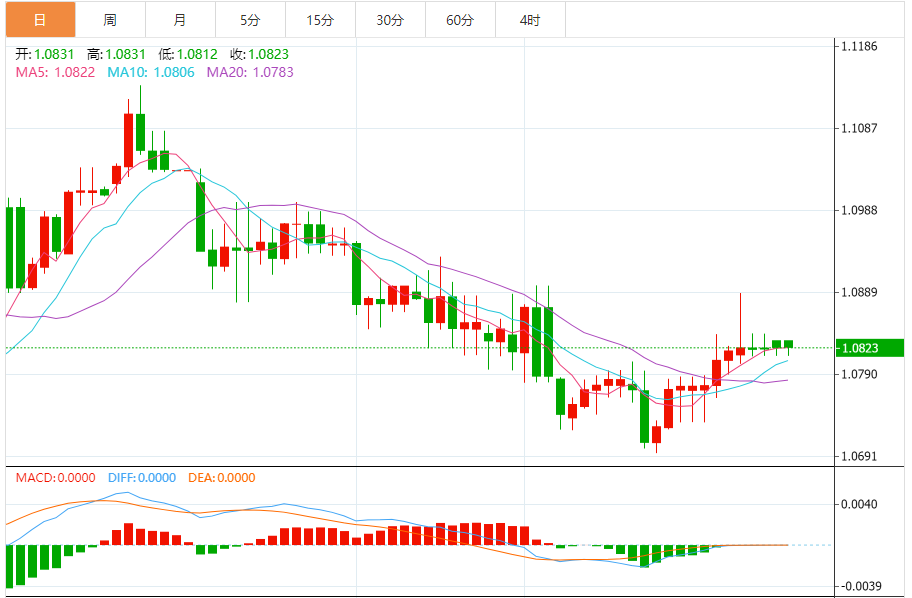Open the 15分 timeframe tab
Viewport: 912px width, 598px height.
[320, 20]
